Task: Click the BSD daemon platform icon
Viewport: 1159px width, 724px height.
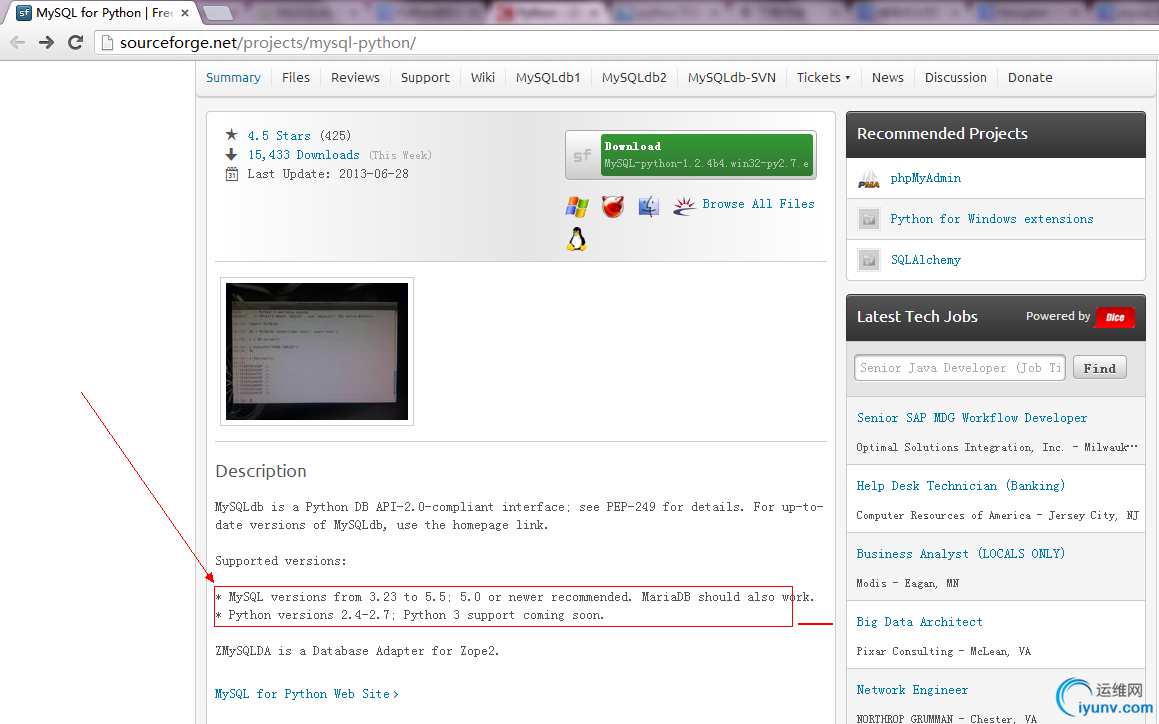Action: [x=613, y=206]
